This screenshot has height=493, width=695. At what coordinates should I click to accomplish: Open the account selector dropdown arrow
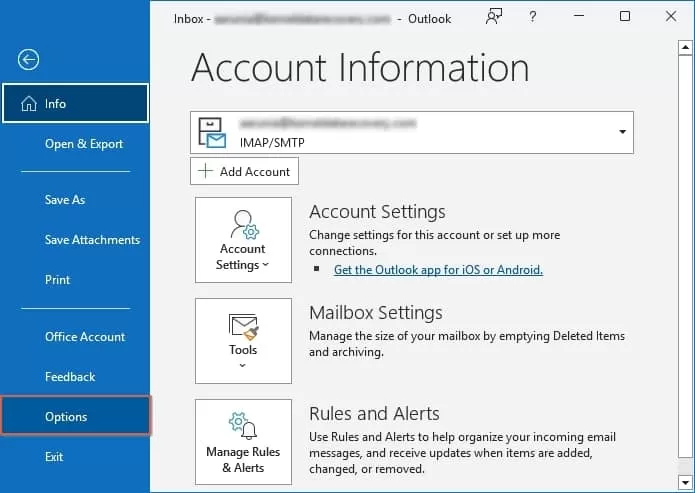pyautogui.click(x=622, y=132)
